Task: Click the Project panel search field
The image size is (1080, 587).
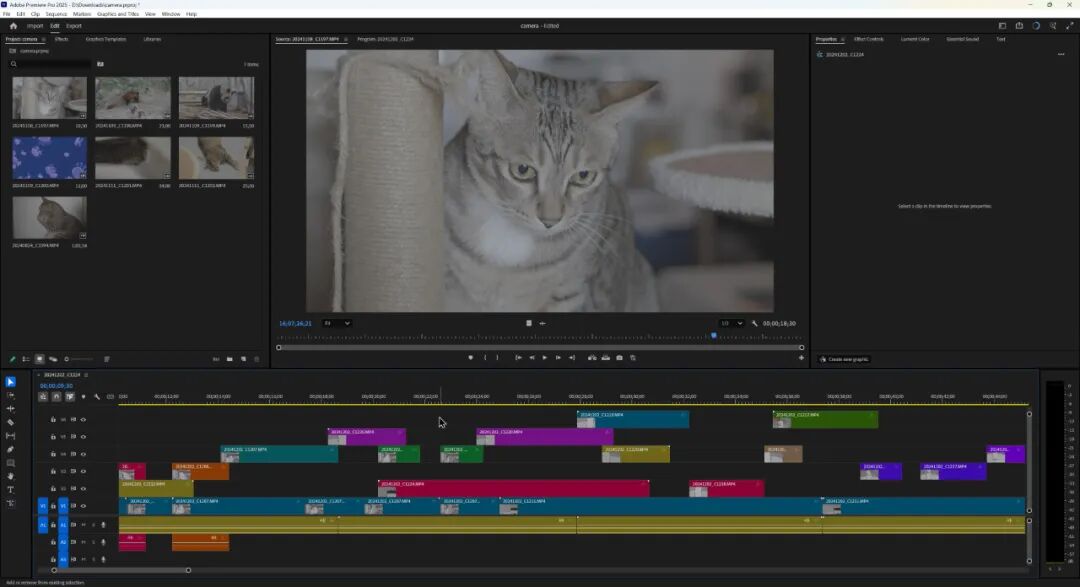Action: [50, 64]
